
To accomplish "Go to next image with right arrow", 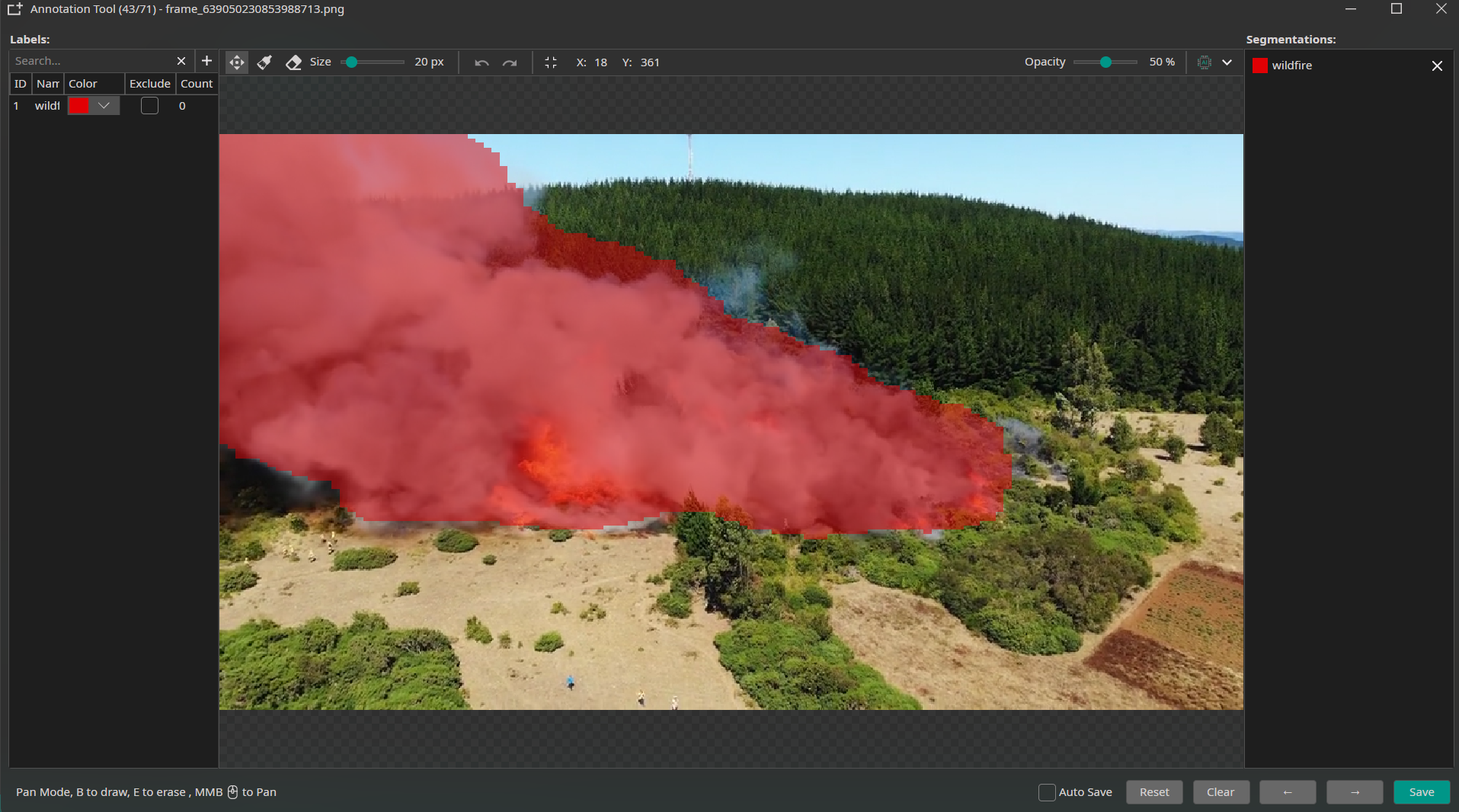I will click(x=1354, y=792).
